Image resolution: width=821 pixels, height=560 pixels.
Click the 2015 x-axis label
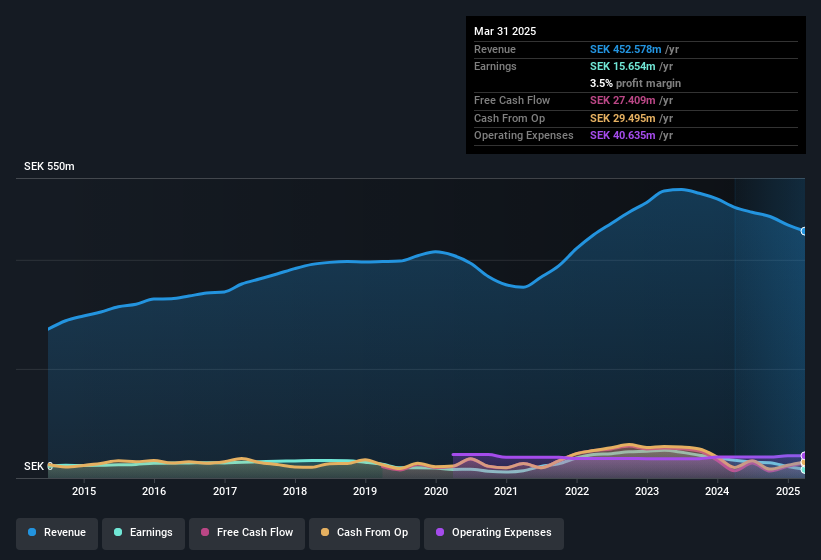(84, 491)
